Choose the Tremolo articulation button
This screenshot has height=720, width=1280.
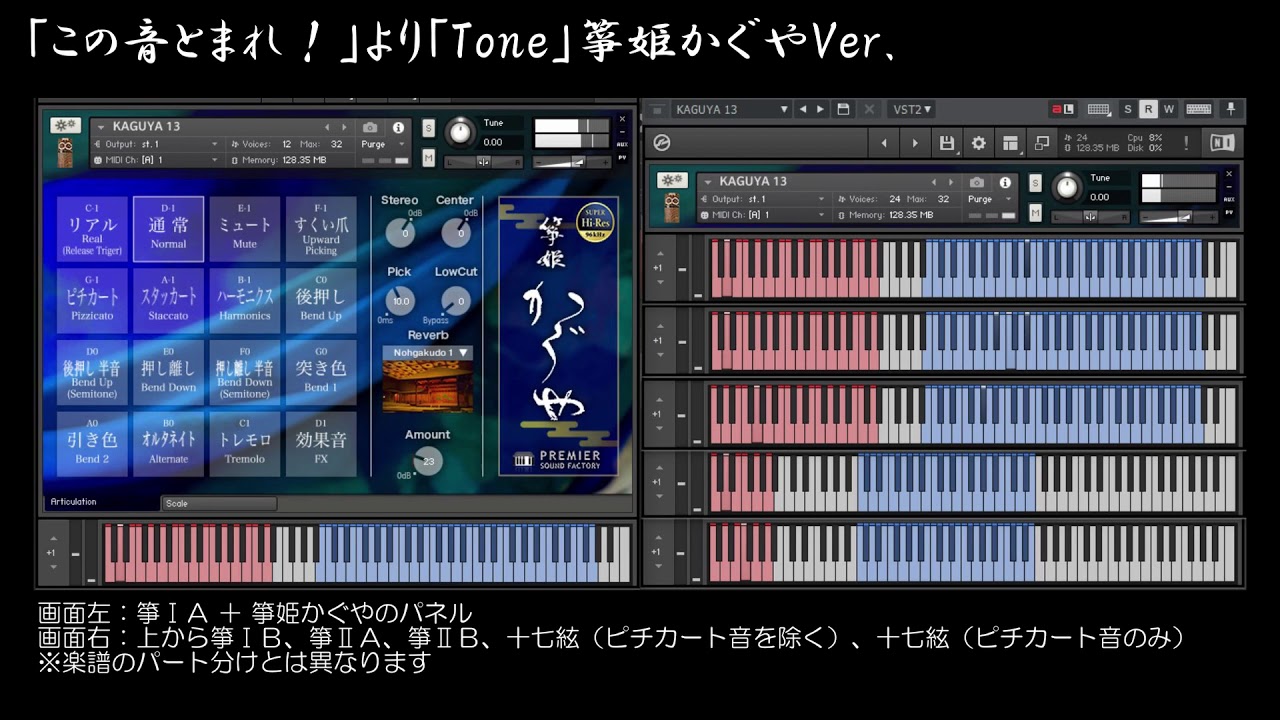[x=244, y=443]
